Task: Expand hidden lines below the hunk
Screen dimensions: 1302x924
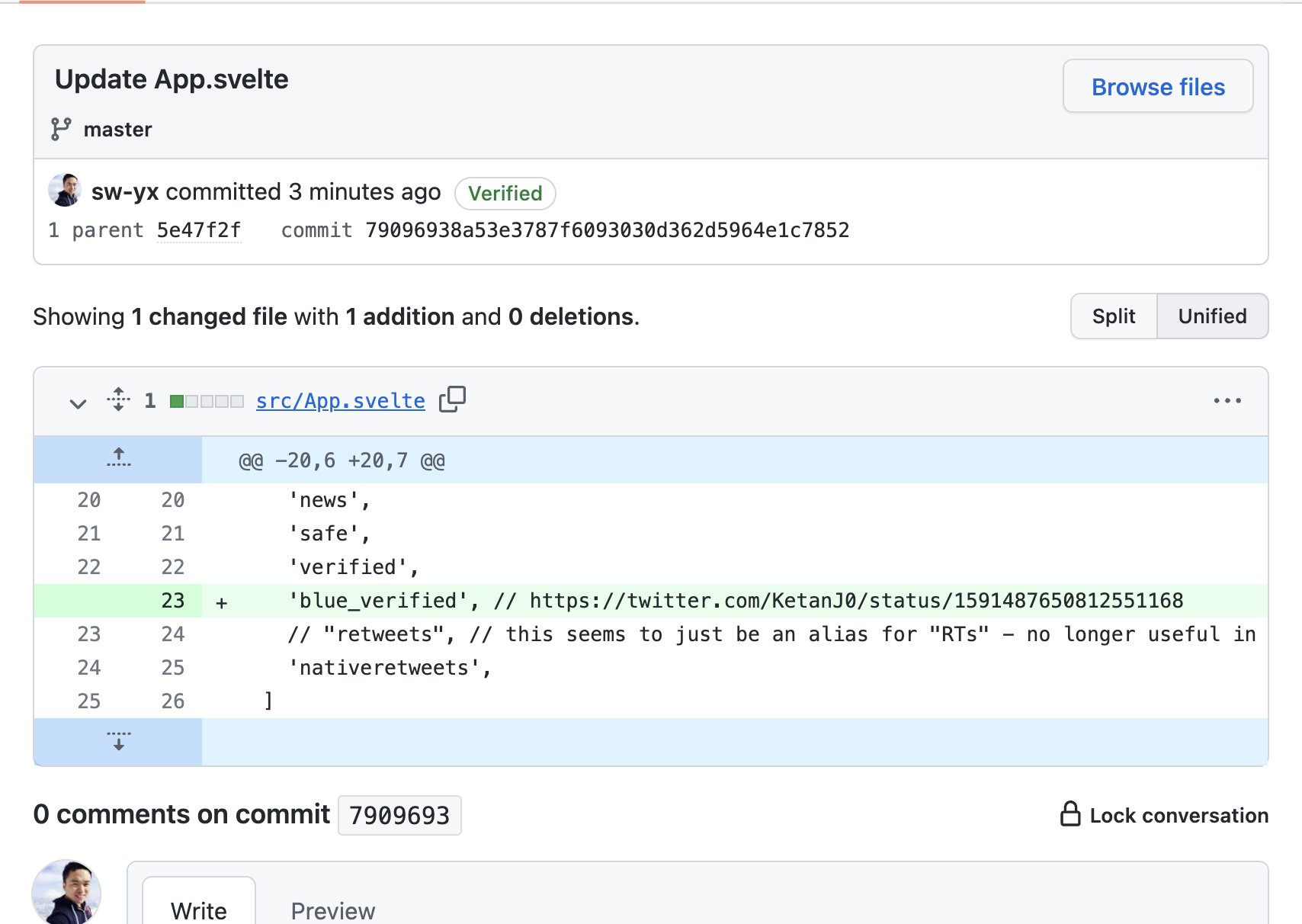Action: (x=118, y=741)
